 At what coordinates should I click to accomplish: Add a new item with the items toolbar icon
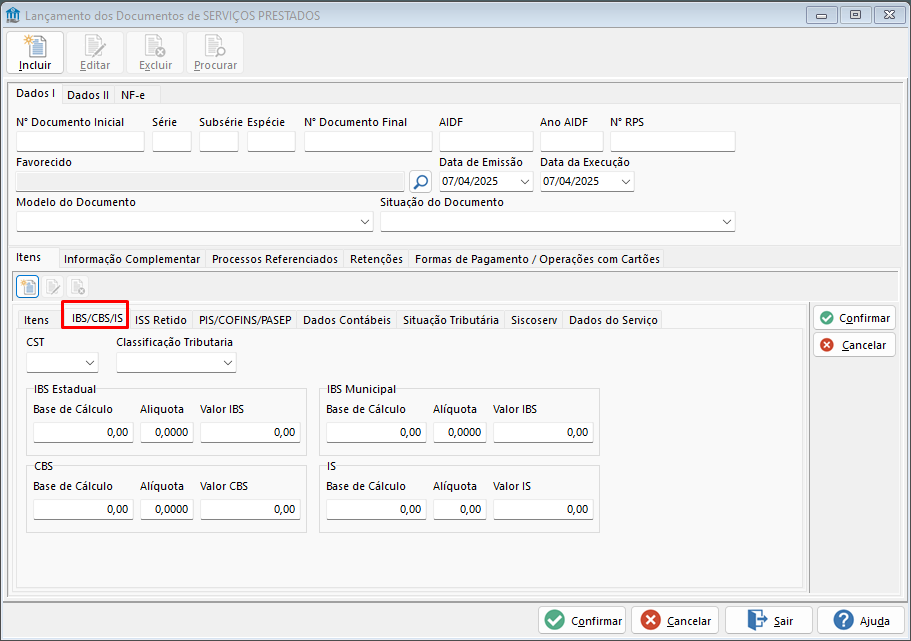click(28, 287)
